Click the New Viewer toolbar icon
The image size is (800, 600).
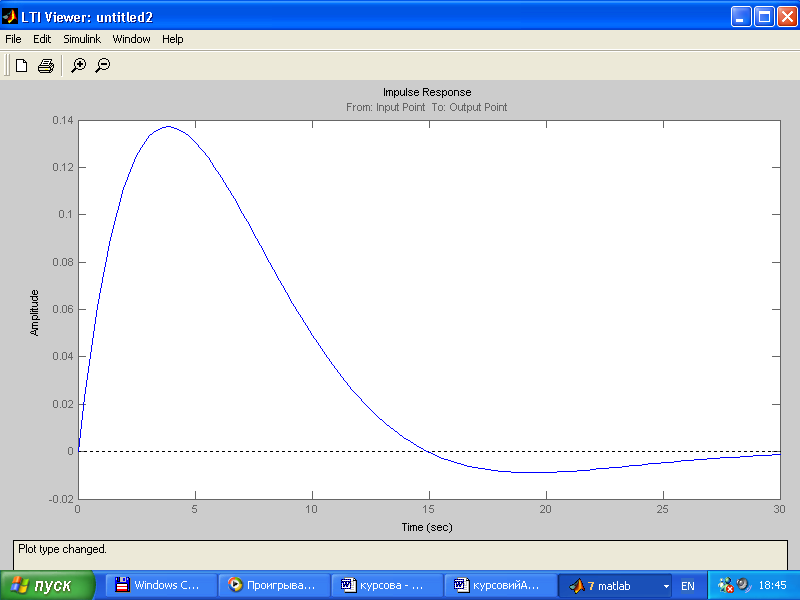coord(21,65)
